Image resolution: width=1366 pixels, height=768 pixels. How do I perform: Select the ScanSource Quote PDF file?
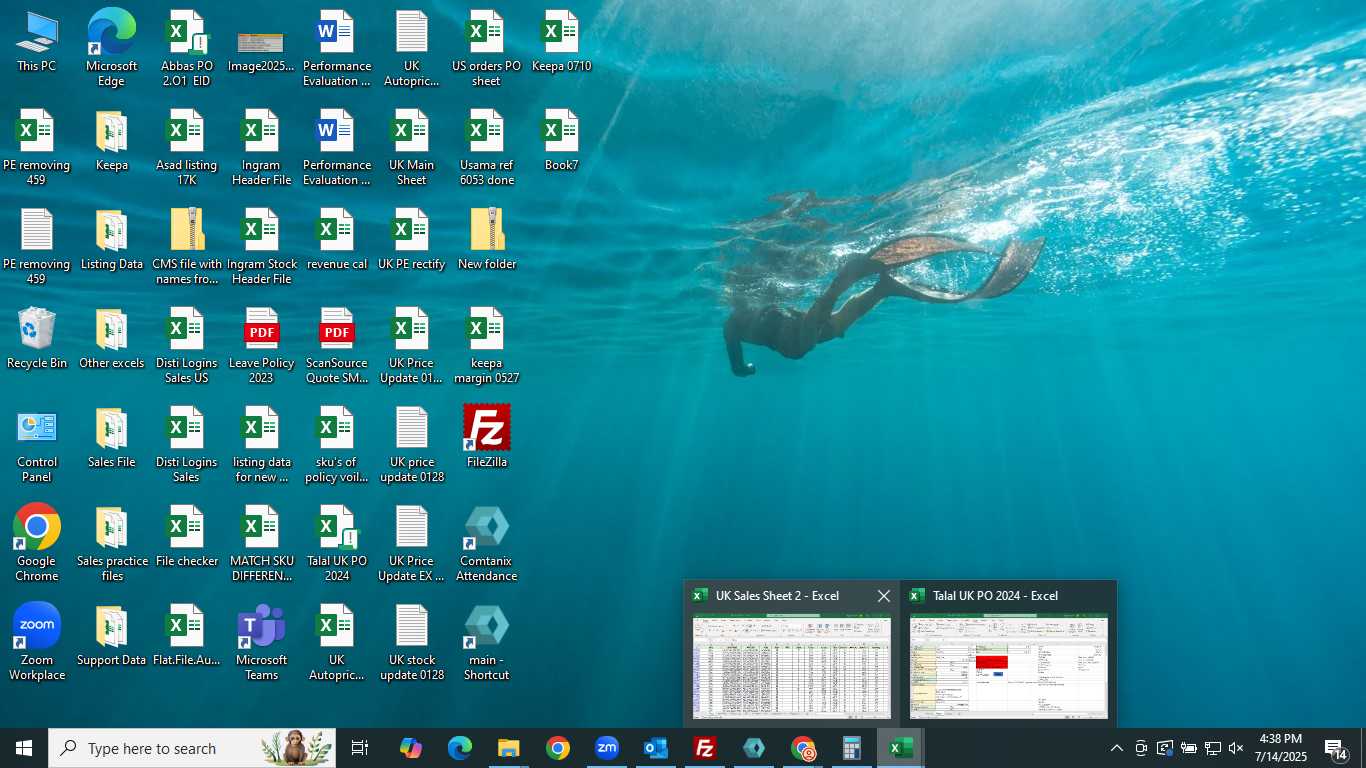(x=336, y=345)
